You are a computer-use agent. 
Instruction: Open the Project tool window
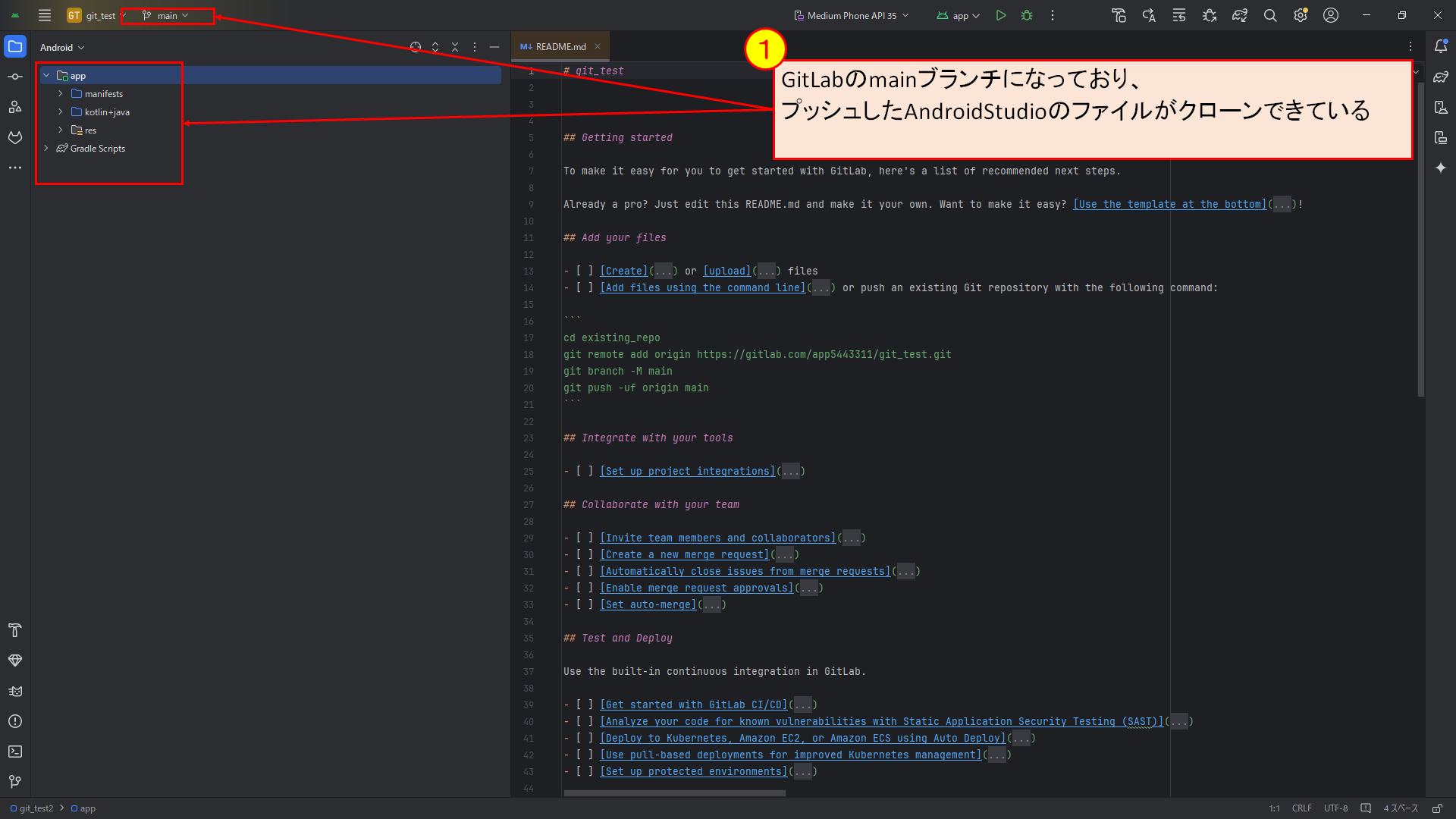[x=15, y=46]
